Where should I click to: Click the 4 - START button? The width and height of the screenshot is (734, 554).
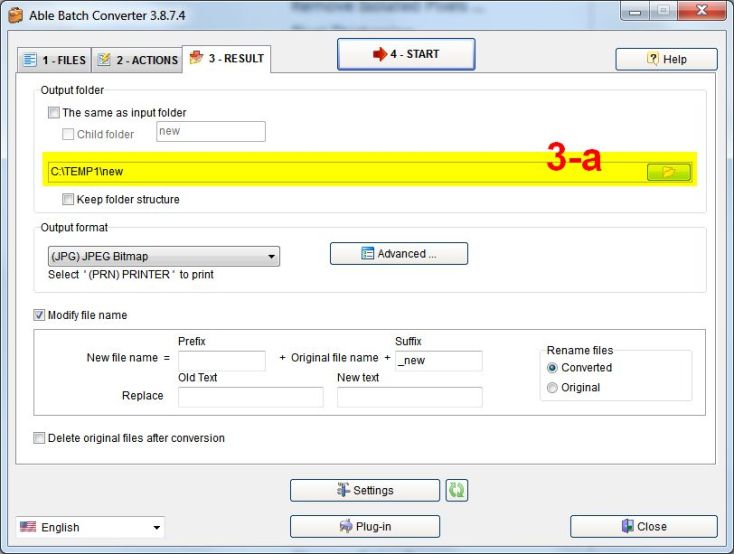(x=406, y=54)
